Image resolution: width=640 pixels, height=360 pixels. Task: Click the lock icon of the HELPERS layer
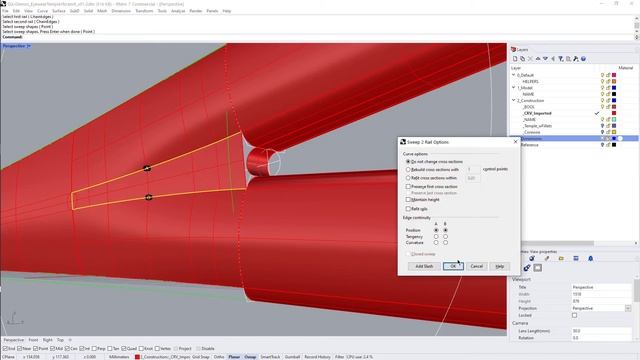click(608, 82)
